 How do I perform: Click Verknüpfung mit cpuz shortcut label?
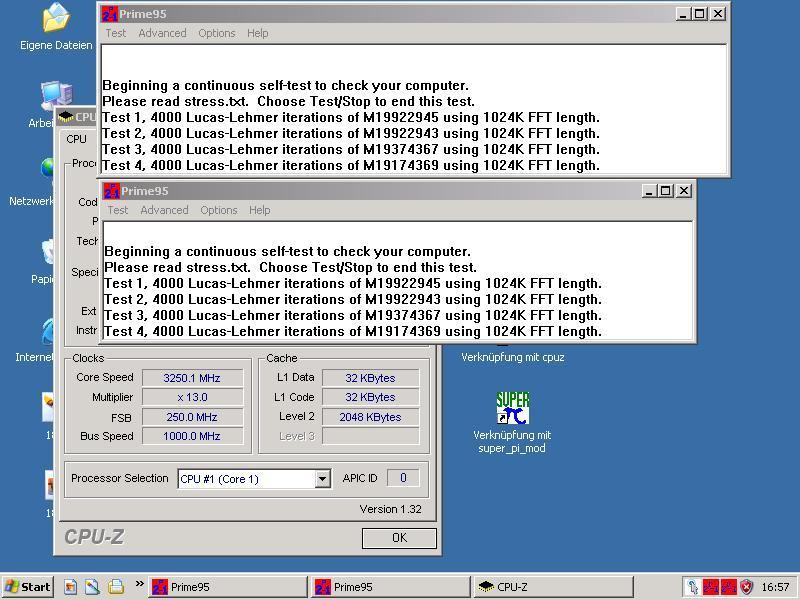pos(513,358)
